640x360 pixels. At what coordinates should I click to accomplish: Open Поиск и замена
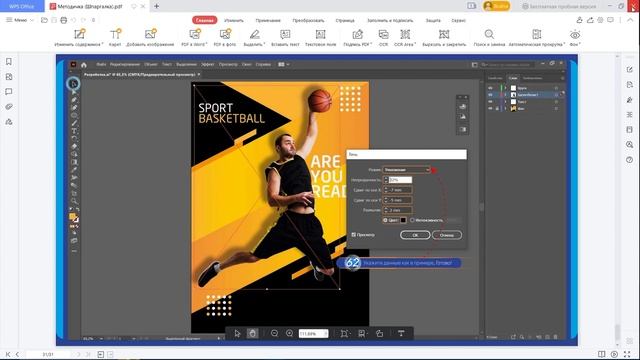[489, 38]
